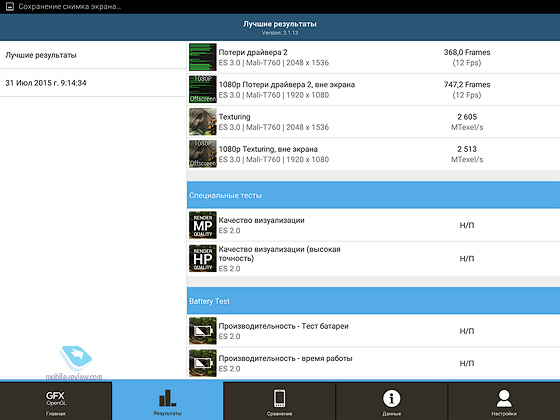Select the 31 Июл 2015 result entry
Viewport: 560px width, 420px height.
point(93,83)
